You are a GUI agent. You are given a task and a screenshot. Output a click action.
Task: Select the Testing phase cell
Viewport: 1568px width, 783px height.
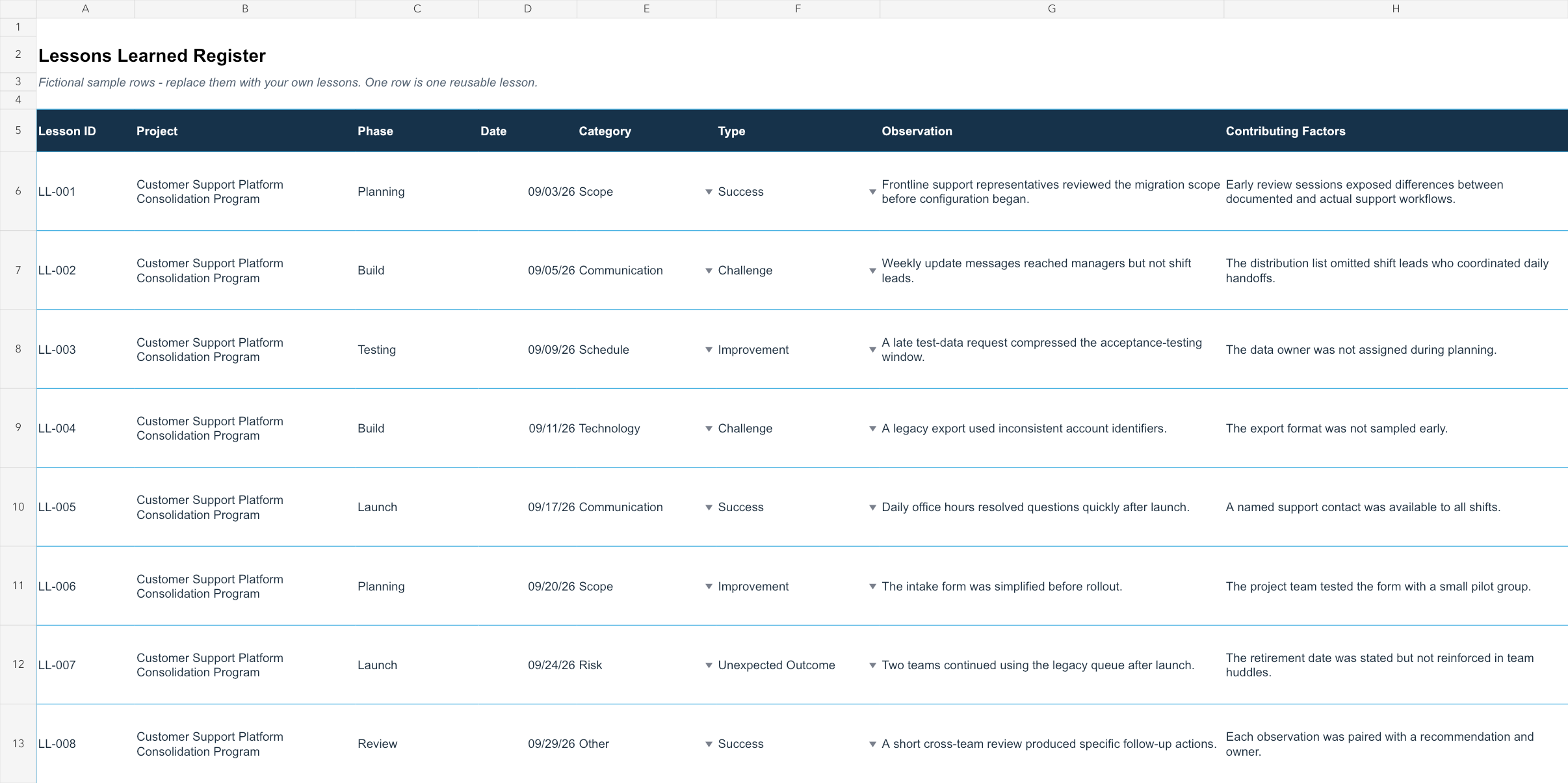pos(417,350)
